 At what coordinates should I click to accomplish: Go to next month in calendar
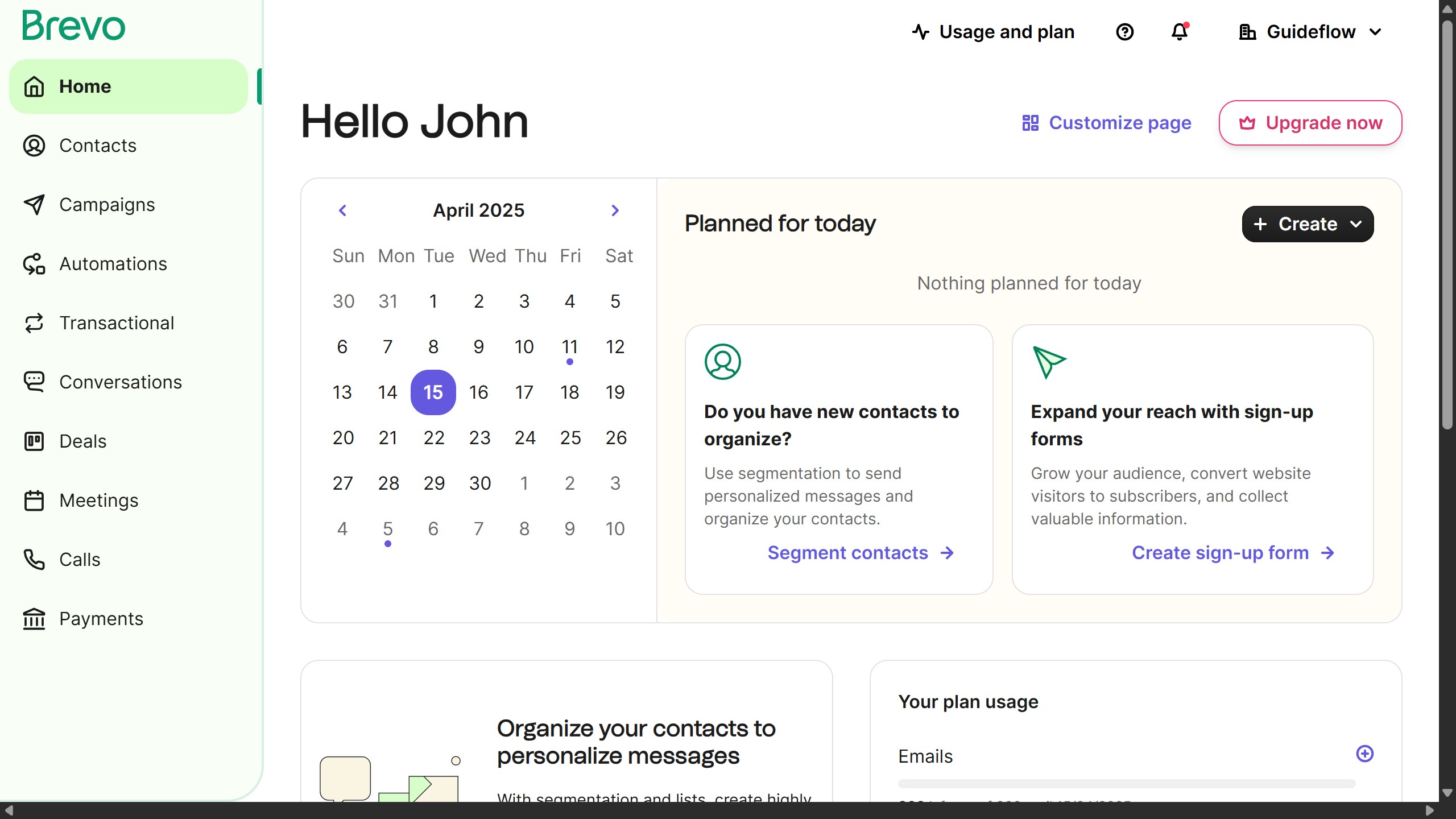[x=615, y=210]
